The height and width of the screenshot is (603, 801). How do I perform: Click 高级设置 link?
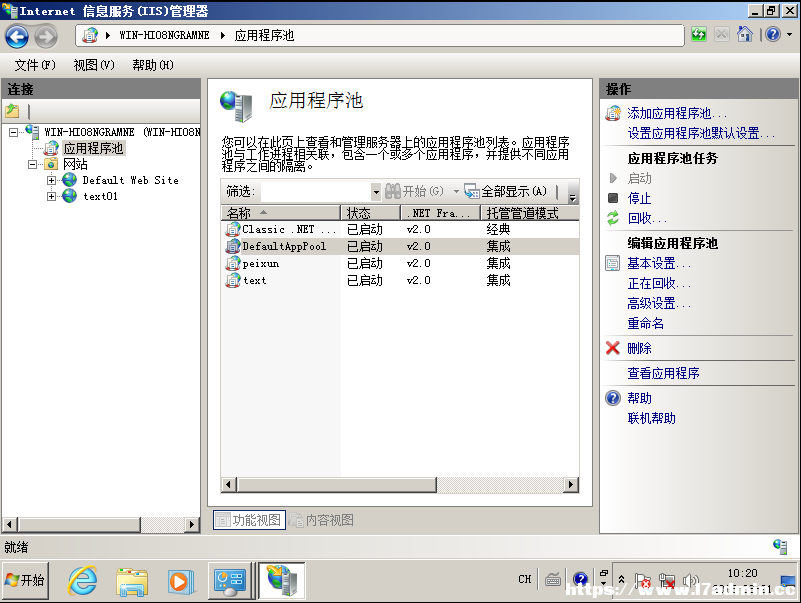coord(659,303)
